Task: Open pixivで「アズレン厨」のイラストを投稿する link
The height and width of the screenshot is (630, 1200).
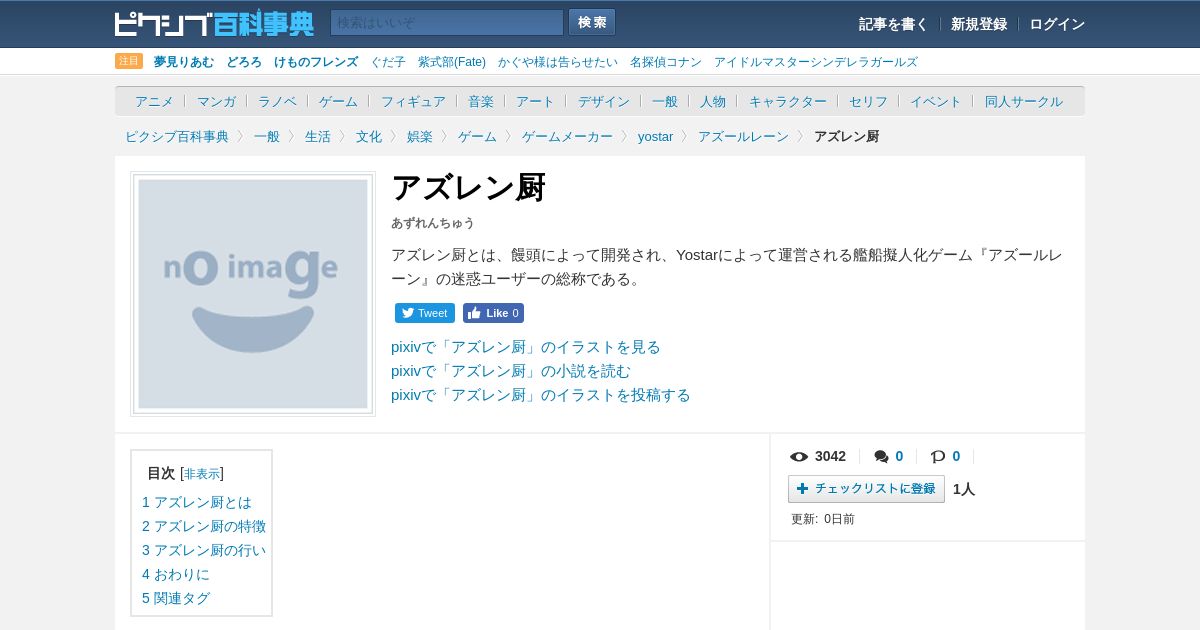Action: tap(541, 395)
